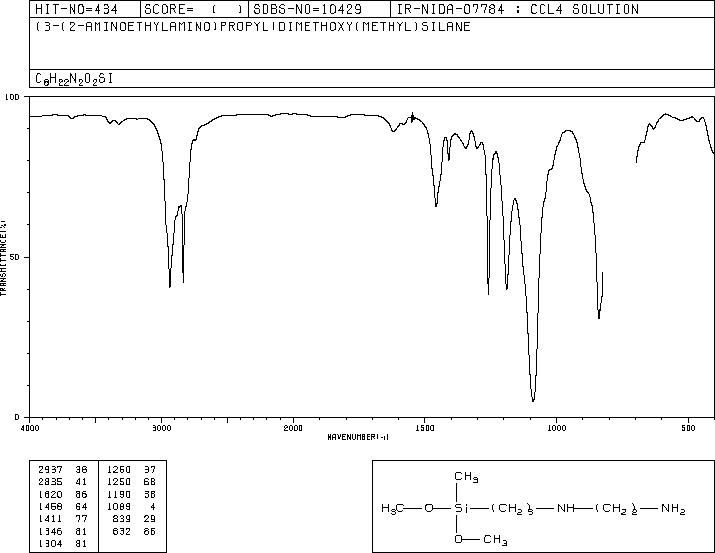715x553 pixels.
Task: Click transmittance 68 beside 1250
Action: pos(150,482)
